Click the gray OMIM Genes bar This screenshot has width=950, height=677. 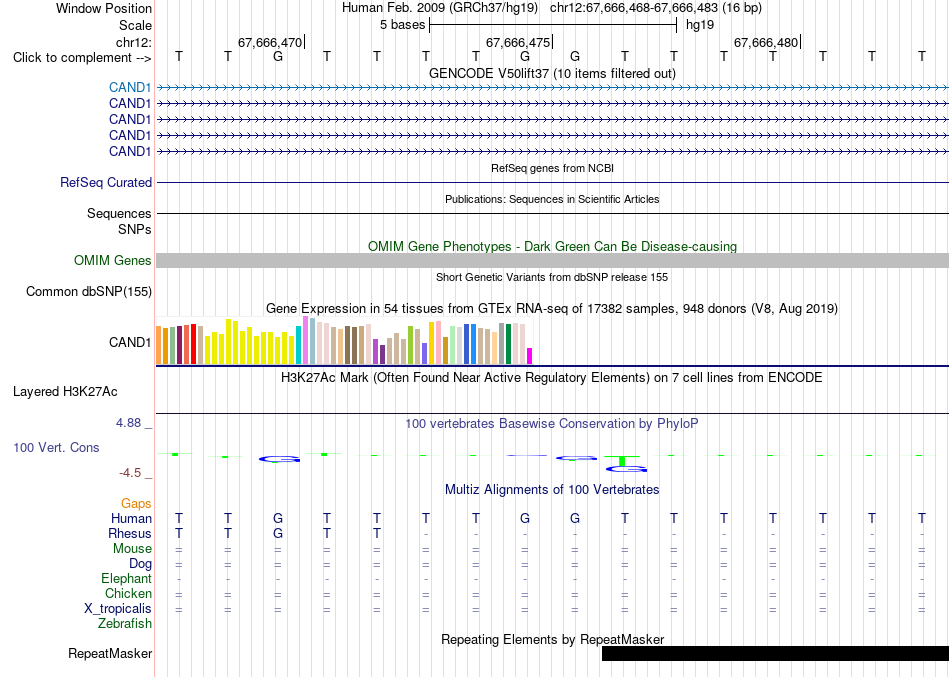[553, 261]
